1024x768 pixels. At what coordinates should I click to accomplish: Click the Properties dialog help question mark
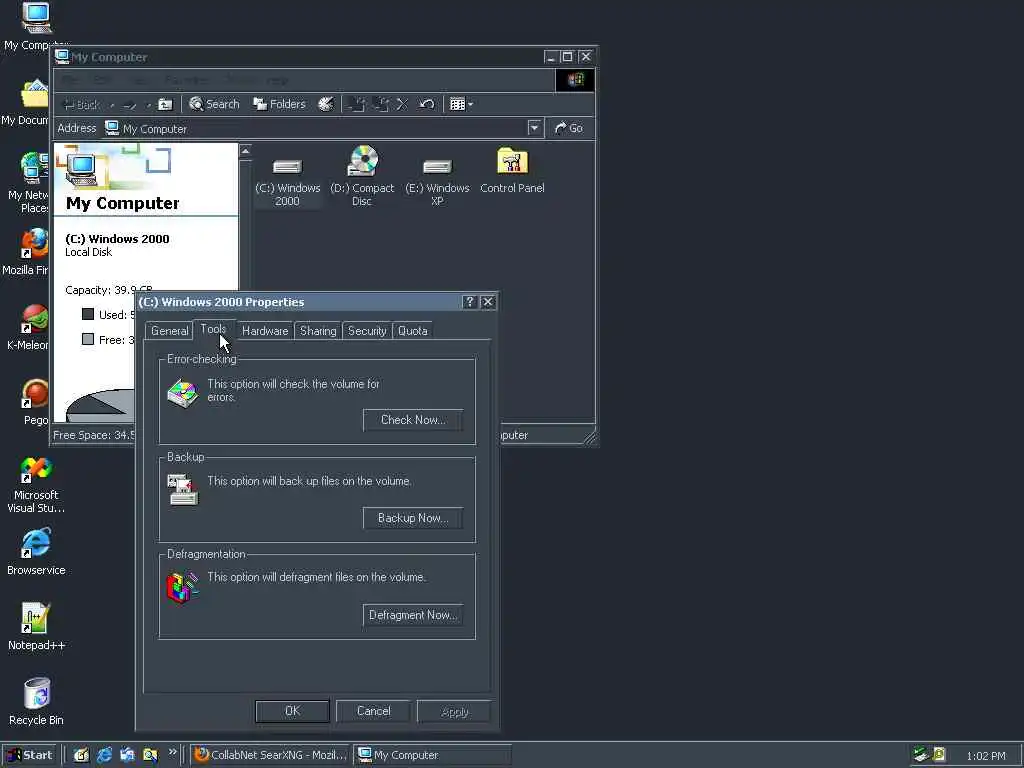[469, 302]
